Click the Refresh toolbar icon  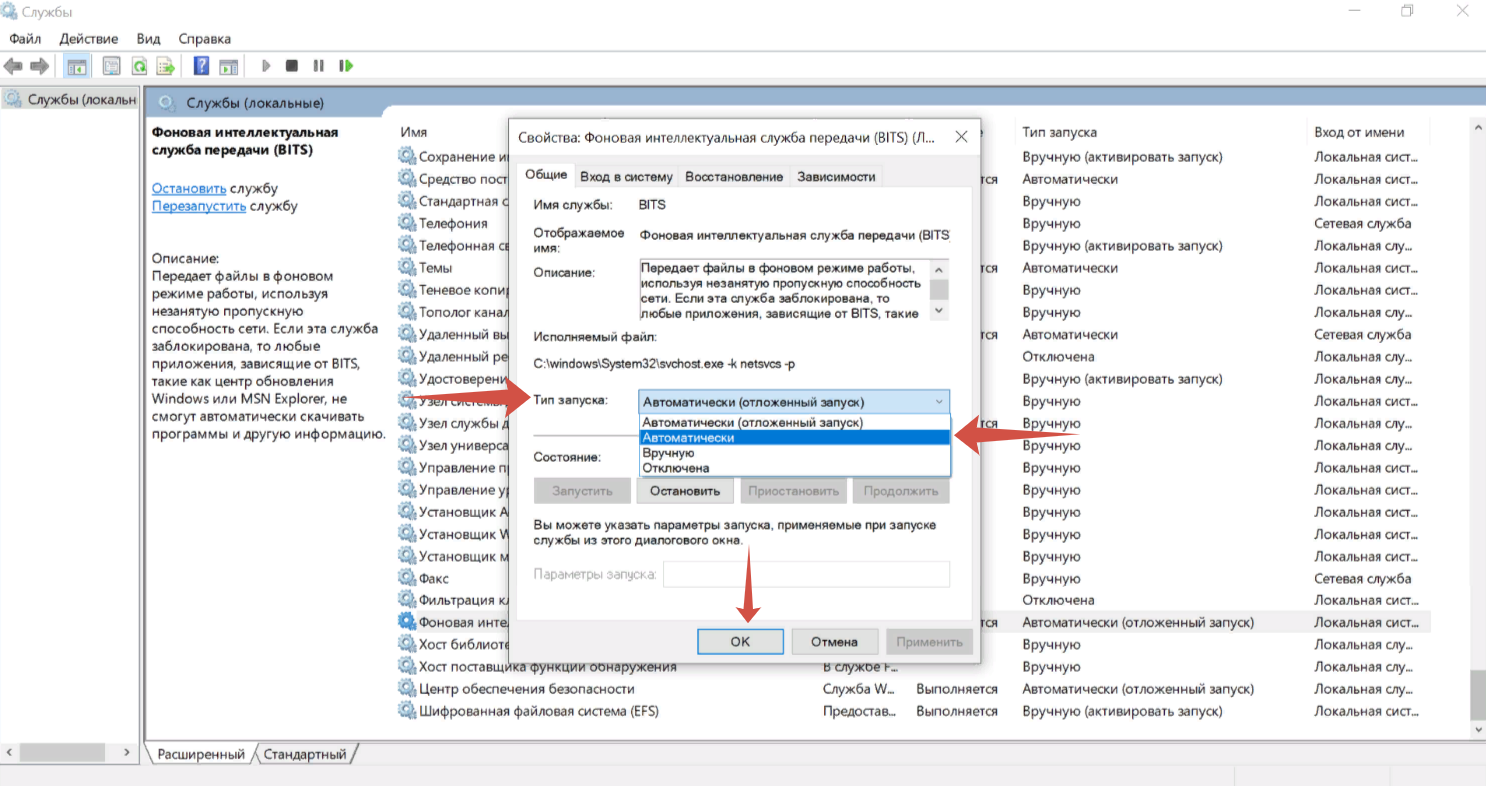(x=139, y=66)
